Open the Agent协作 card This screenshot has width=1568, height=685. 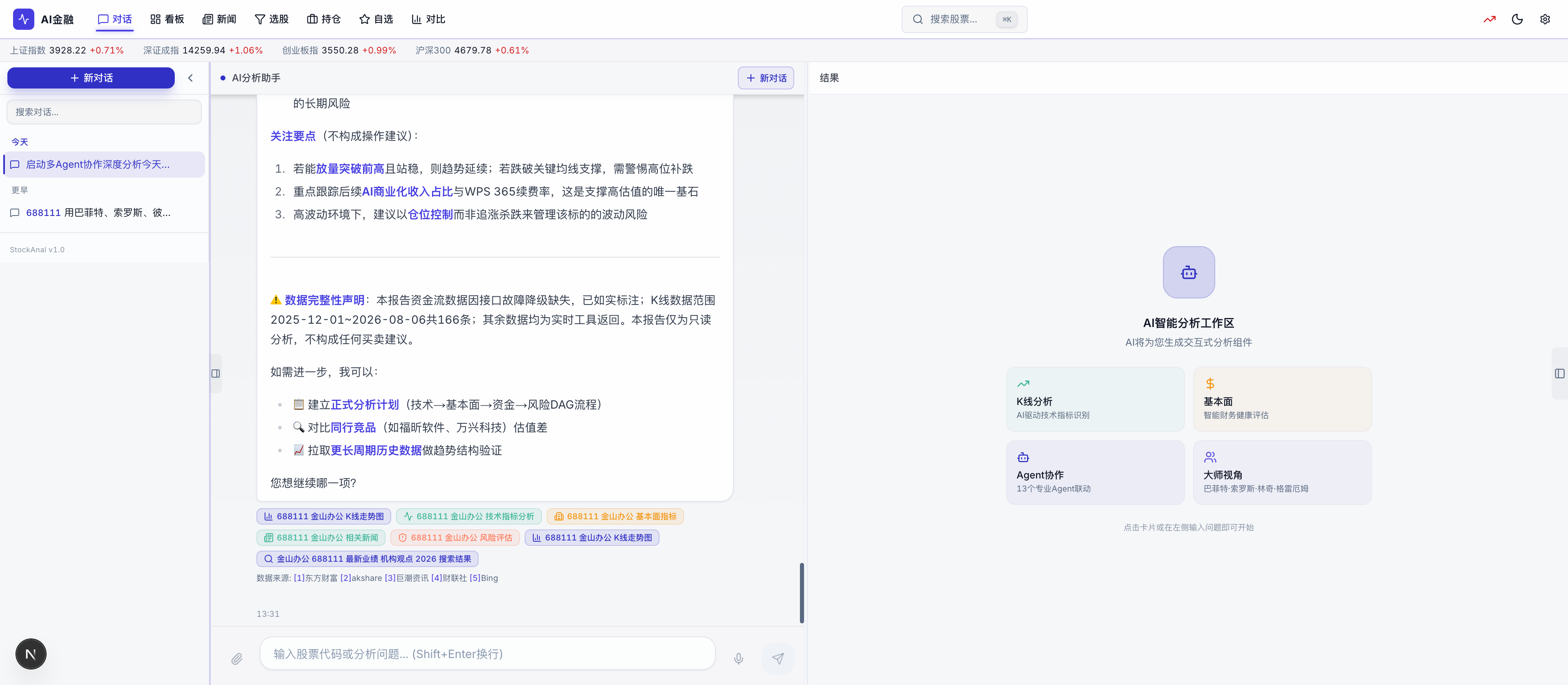pos(1095,472)
